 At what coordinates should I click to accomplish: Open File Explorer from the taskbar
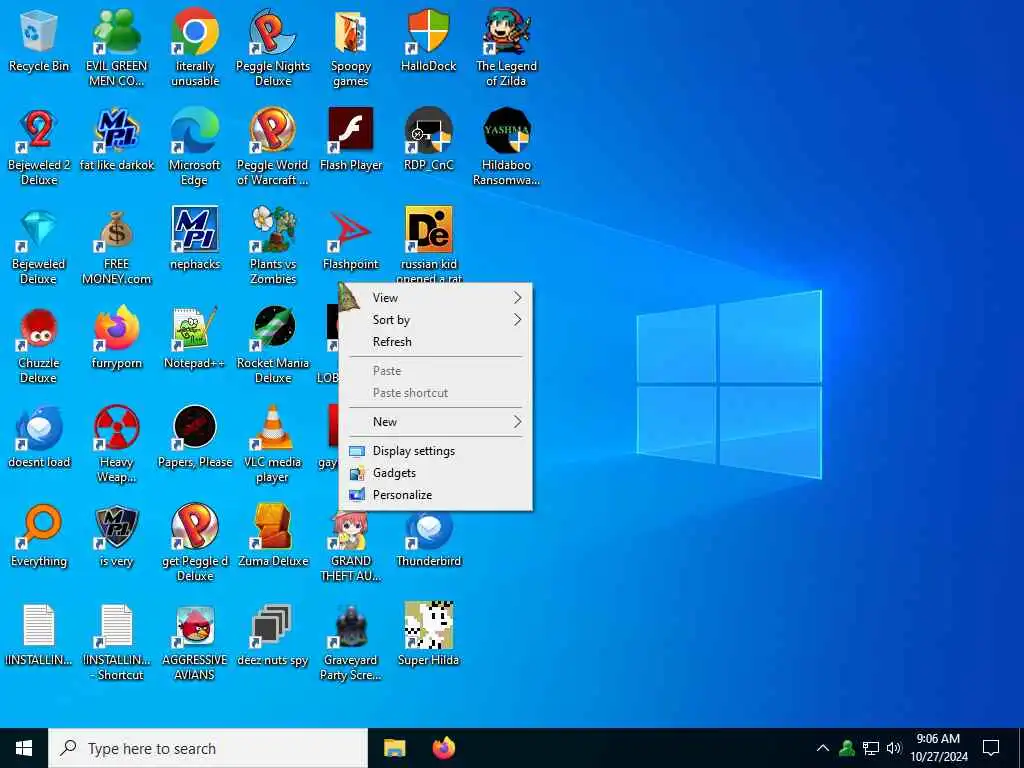pyautogui.click(x=394, y=748)
